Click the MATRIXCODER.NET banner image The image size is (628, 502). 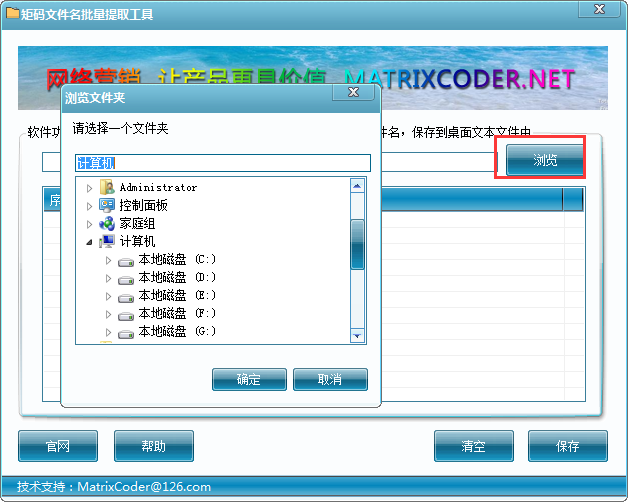[x=313, y=78]
